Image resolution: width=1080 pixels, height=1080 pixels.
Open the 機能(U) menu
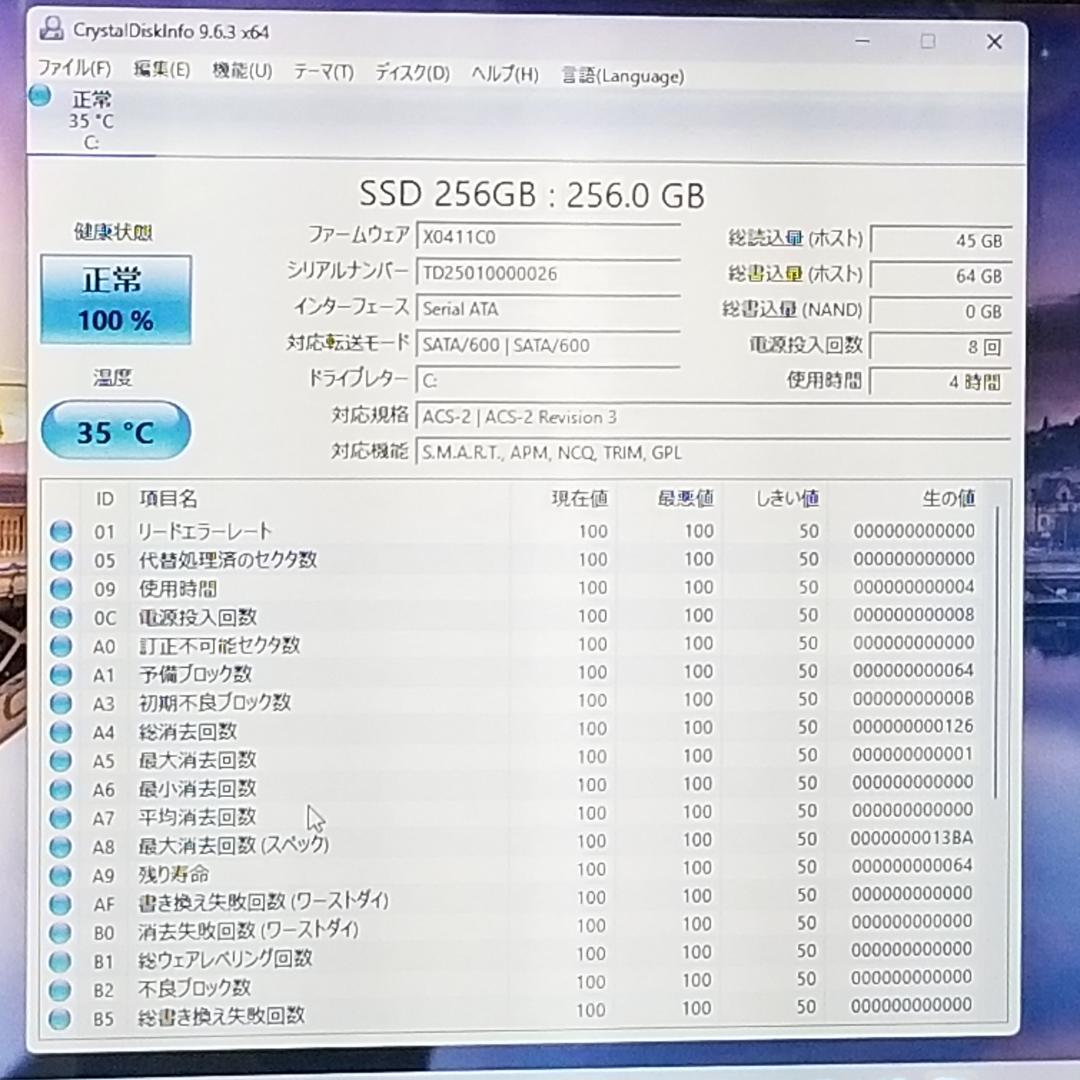242,70
